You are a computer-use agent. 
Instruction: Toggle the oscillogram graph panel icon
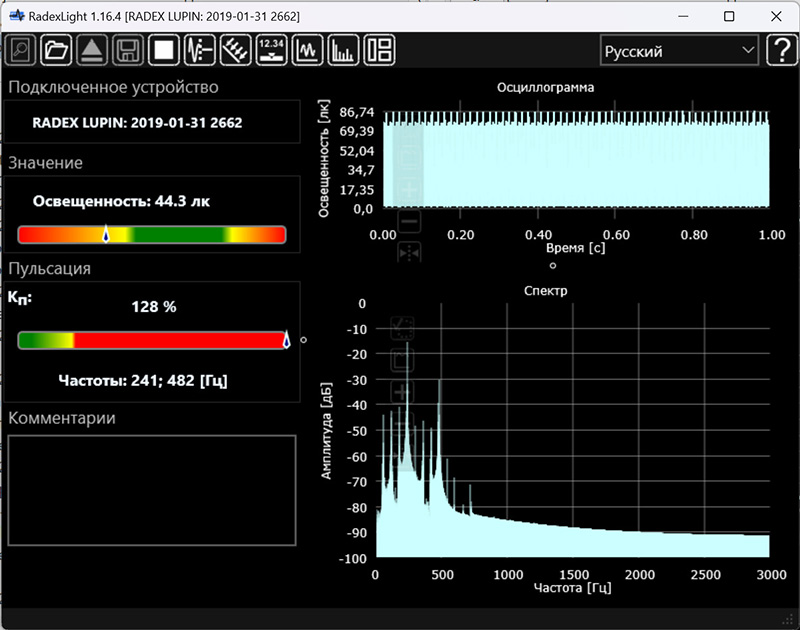307,50
